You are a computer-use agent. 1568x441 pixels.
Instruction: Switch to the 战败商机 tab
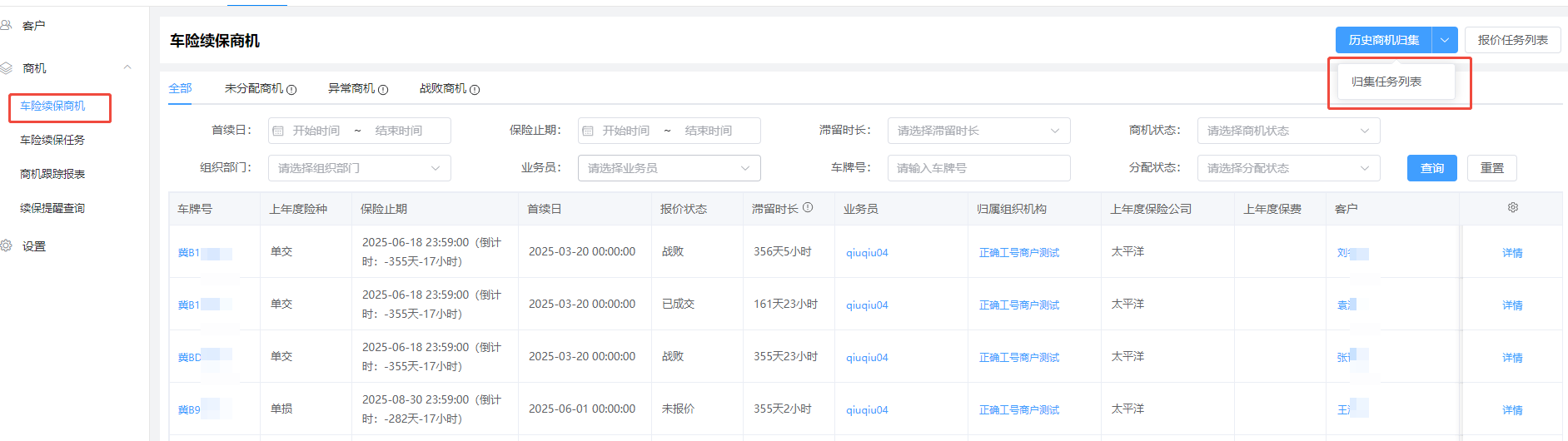(443, 88)
